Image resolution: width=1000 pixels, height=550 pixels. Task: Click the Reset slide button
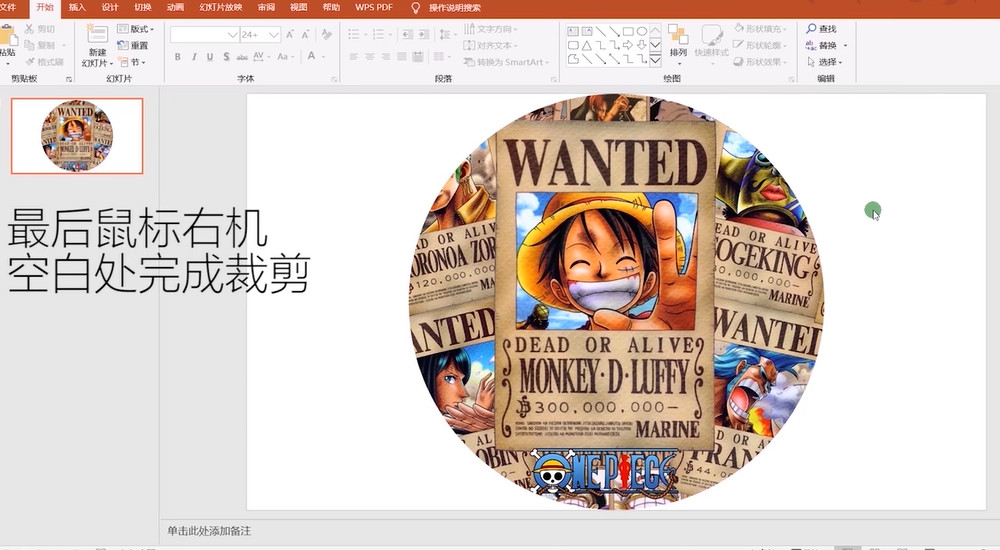[133, 45]
